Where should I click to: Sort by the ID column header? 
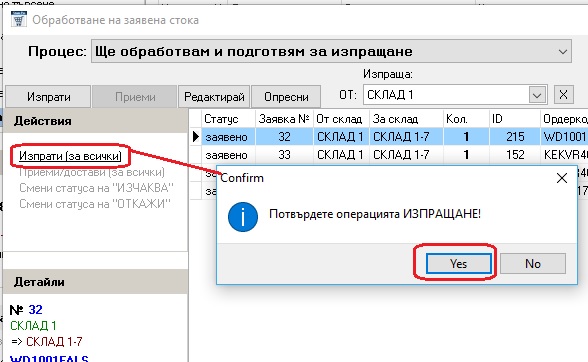(514, 119)
